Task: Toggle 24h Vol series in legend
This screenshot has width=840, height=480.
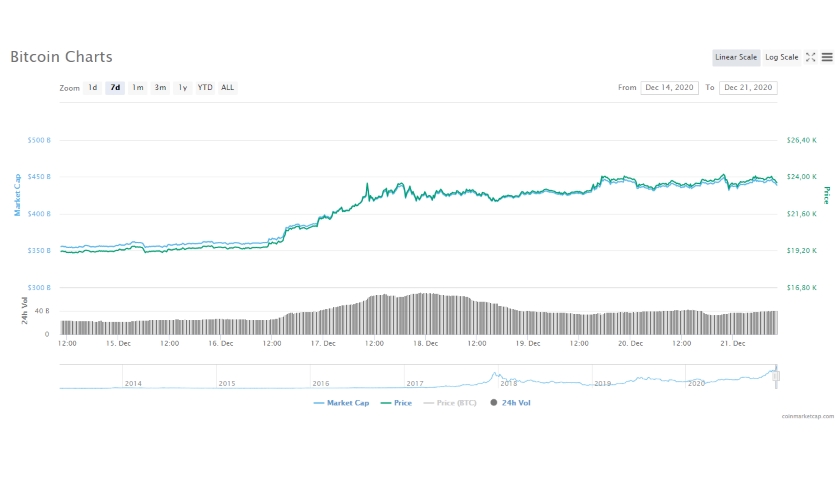Action: 511,403
